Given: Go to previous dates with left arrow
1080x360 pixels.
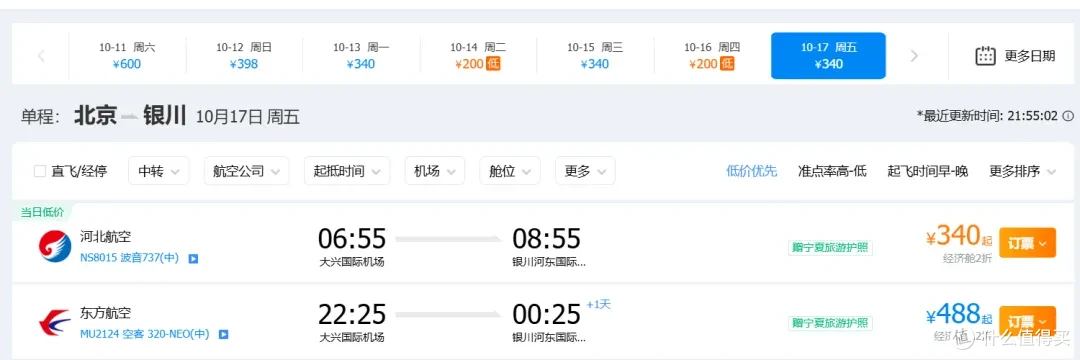Looking at the screenshot, I should coord(41,56).
